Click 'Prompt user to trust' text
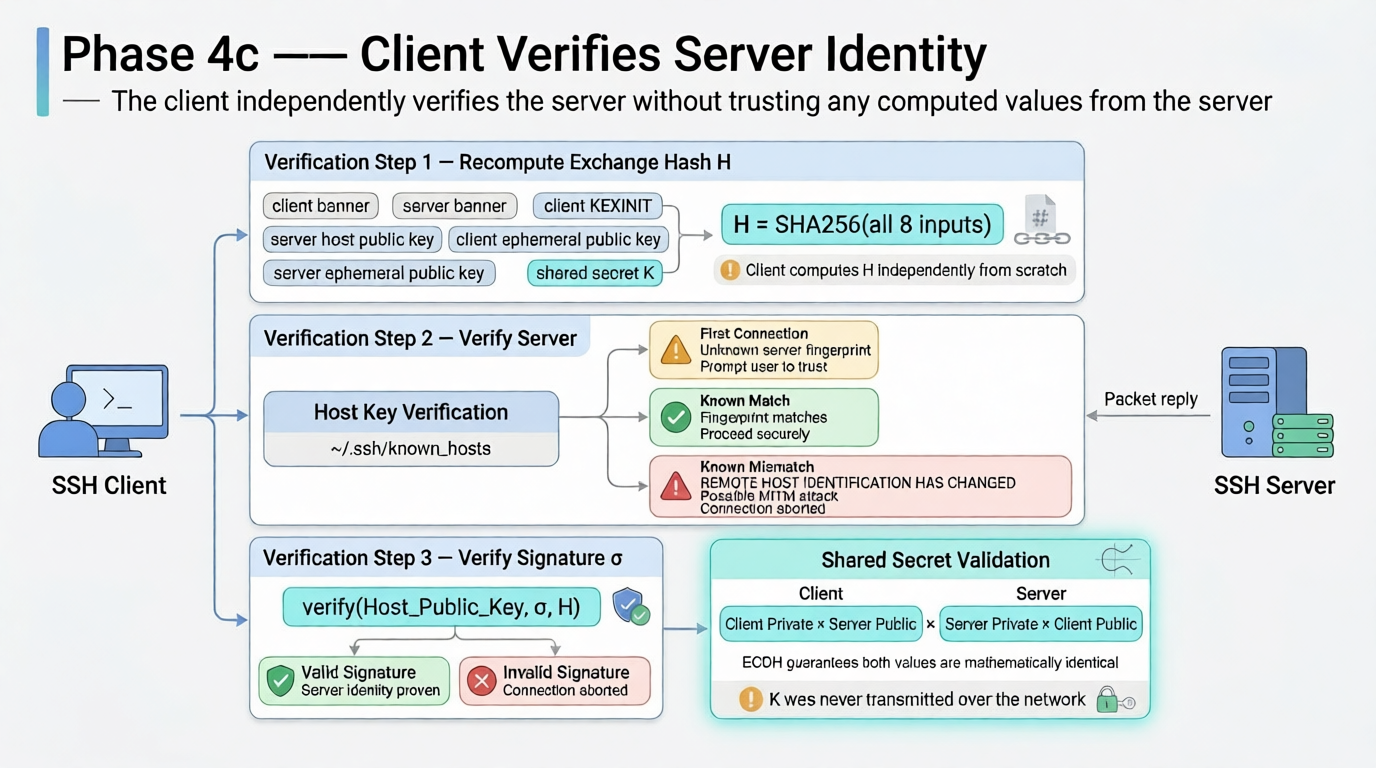The width and height of the screenshot is (1376, 768). click(764, 367)
